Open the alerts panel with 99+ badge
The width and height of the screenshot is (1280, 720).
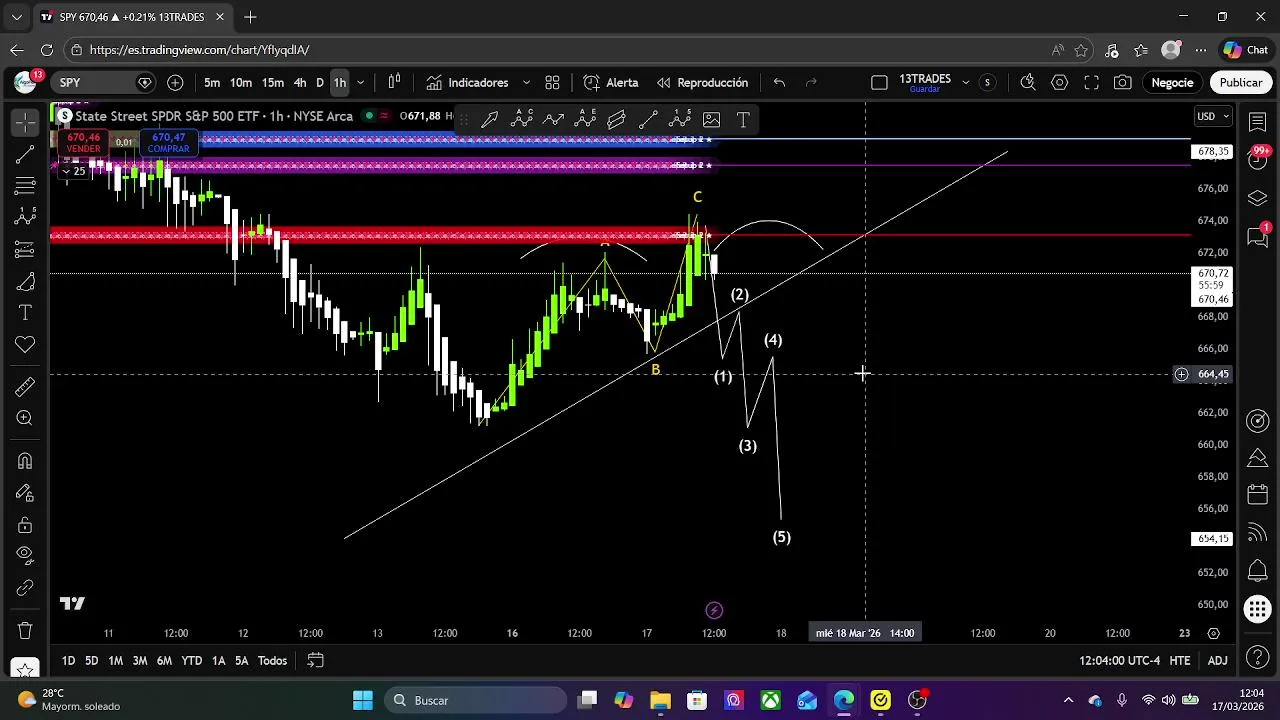[1258, 160]
